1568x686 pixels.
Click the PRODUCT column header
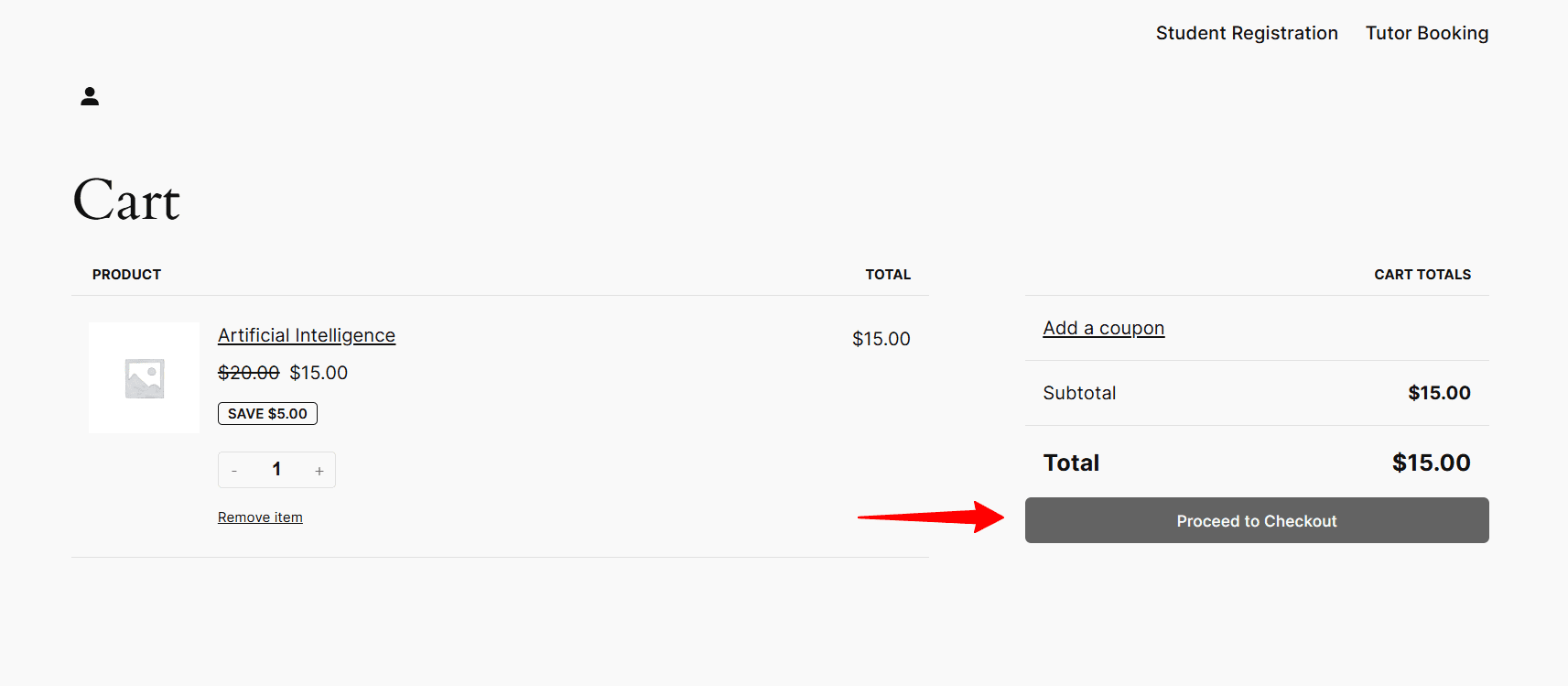click(125, 274)
